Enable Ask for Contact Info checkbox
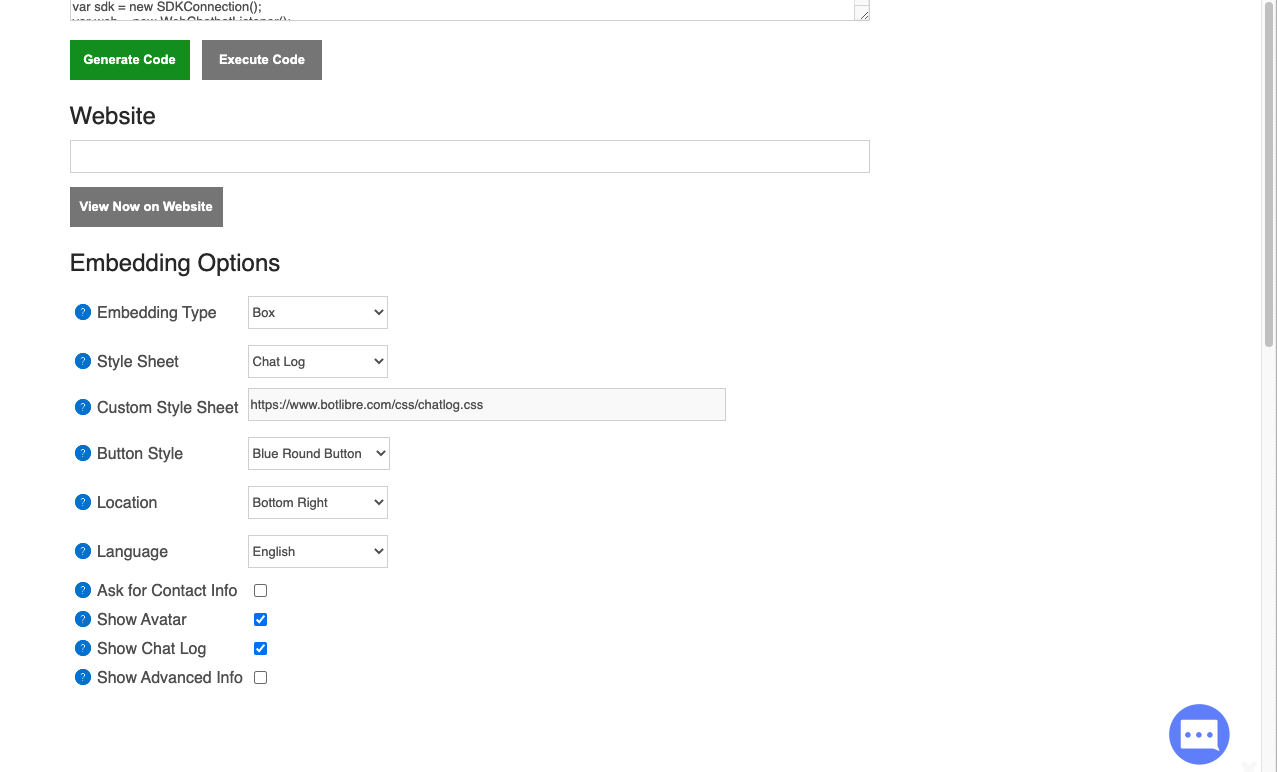This screenshot has width=1277, height=772. (260, 591)
